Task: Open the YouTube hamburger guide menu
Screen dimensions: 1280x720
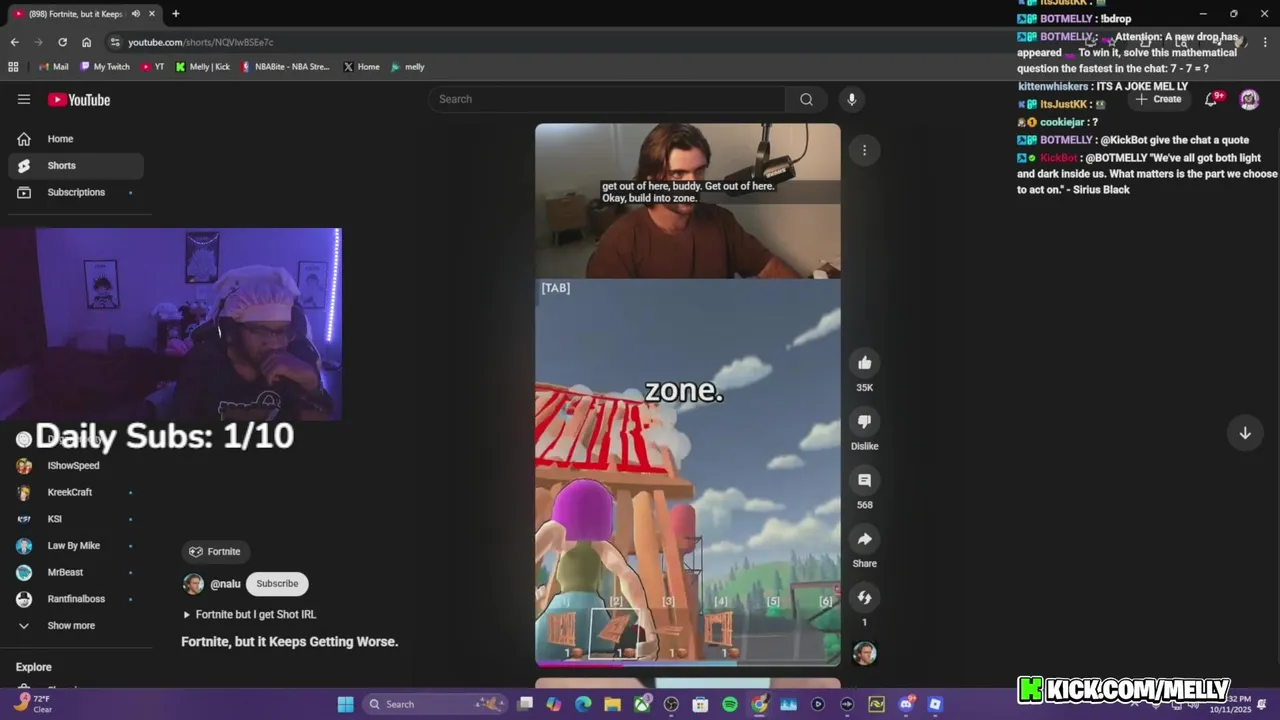Action: click(x=24, y=99)
